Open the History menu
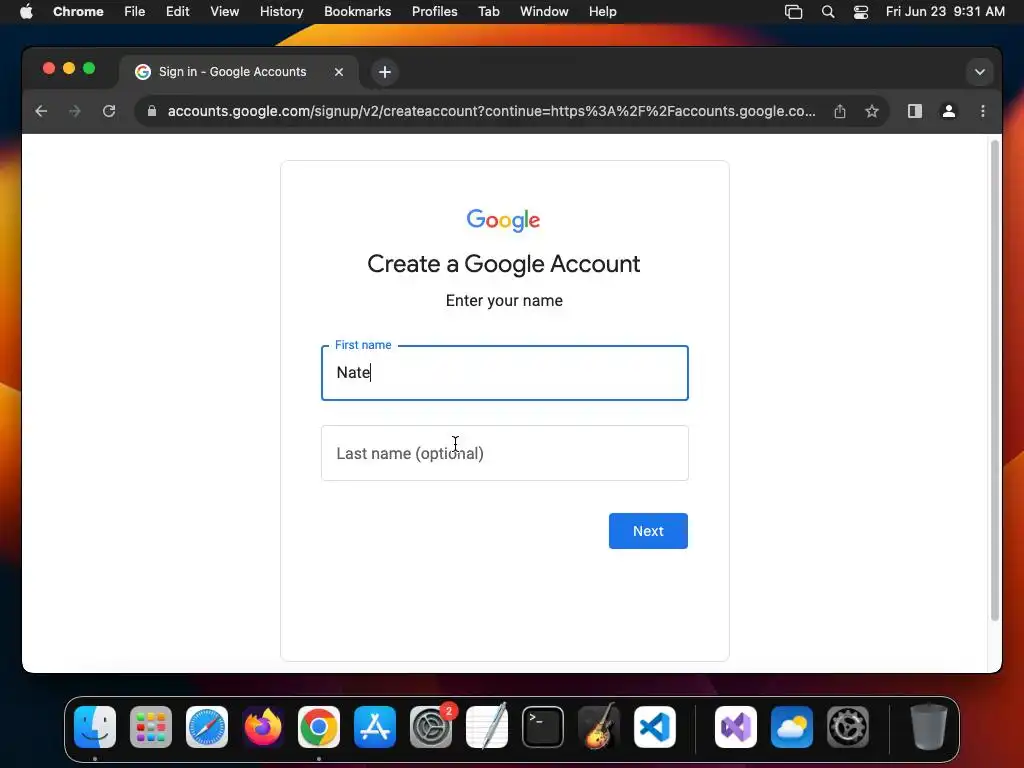Image resolution: width=1024 pixels, height=768 pixels. click(x=281, y=11)
